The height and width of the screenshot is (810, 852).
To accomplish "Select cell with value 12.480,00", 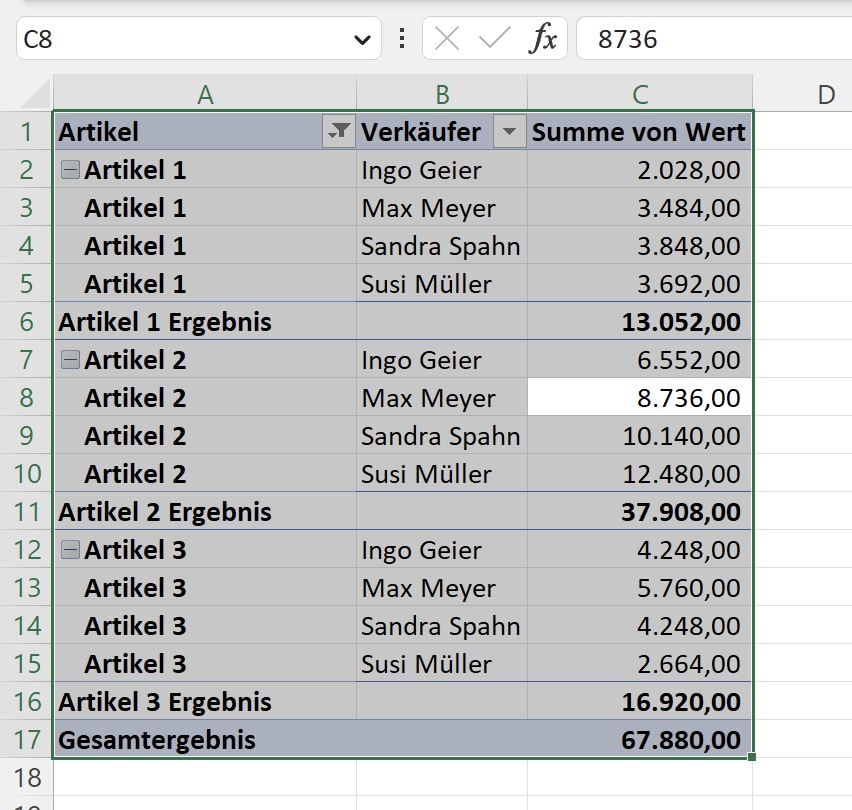I will (639, 474).
